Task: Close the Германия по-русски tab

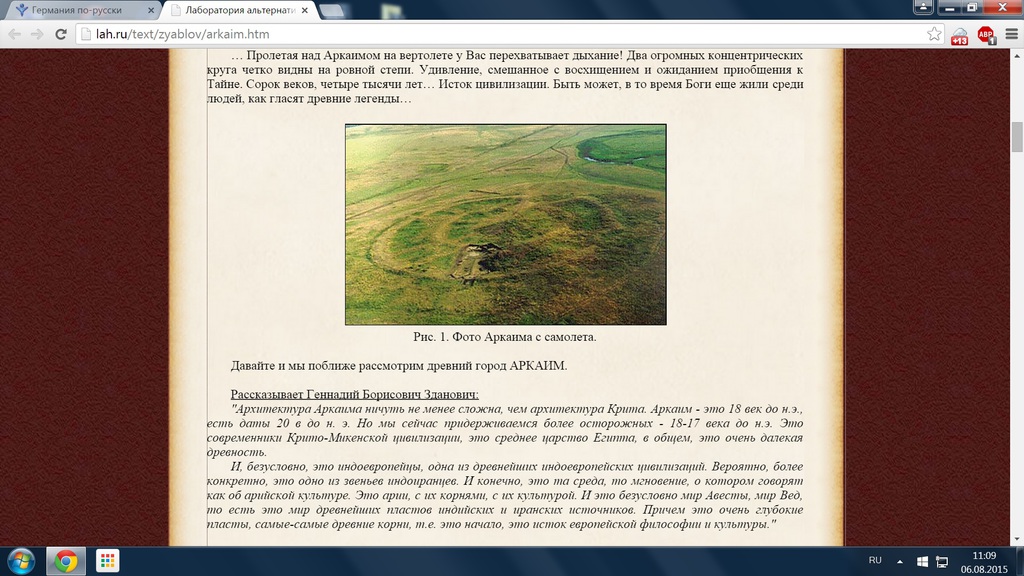Action: point(150,10)
